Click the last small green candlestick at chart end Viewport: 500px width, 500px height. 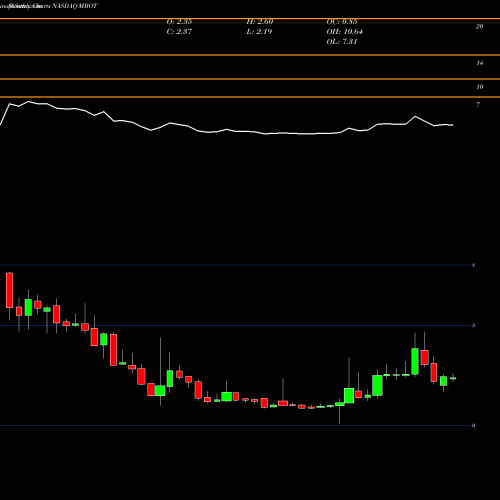tap(453, 378)
